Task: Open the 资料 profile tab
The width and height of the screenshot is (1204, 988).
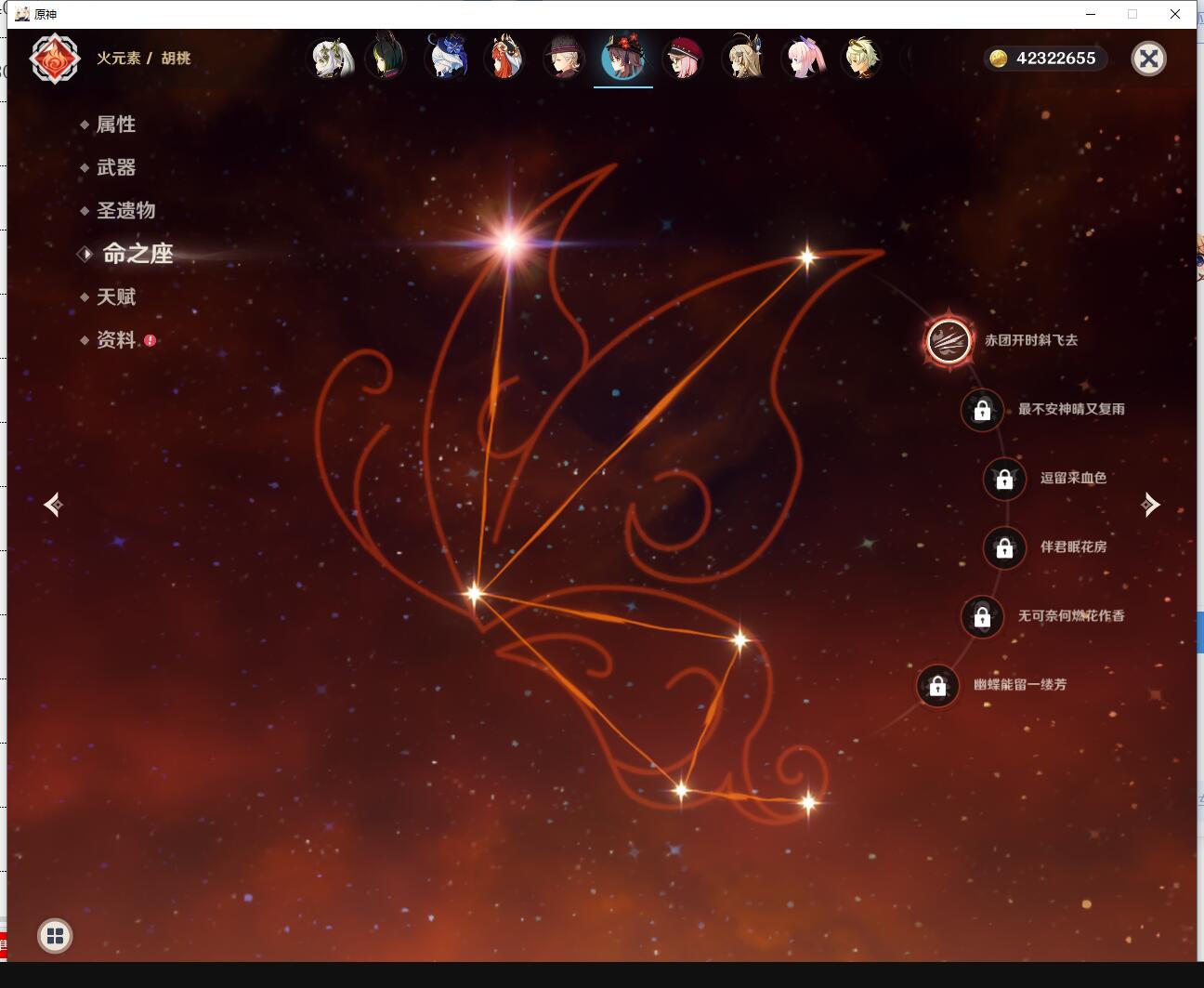Action: [x=116, y=340]
